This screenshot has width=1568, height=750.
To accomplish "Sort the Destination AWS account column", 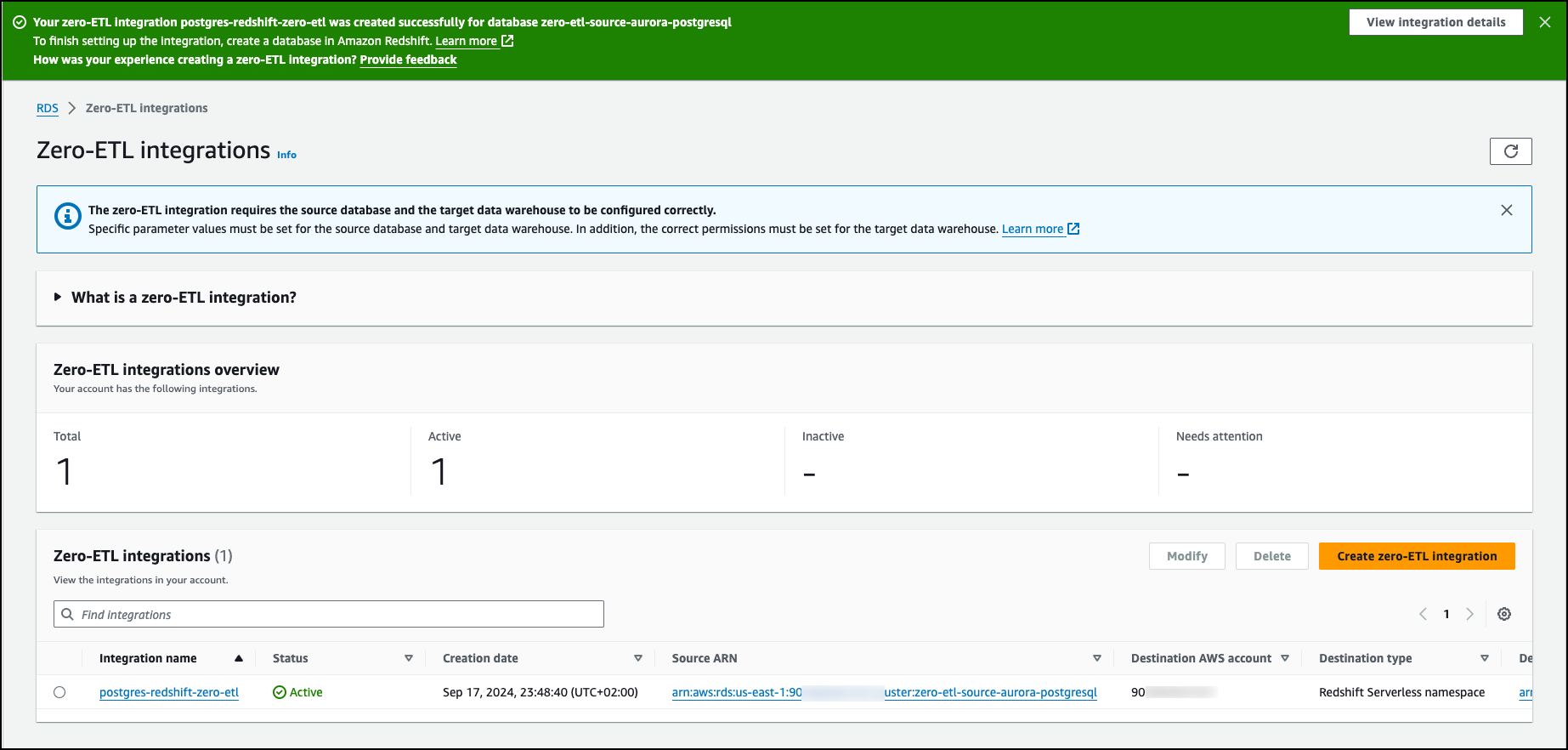I will coord(1285,658).
